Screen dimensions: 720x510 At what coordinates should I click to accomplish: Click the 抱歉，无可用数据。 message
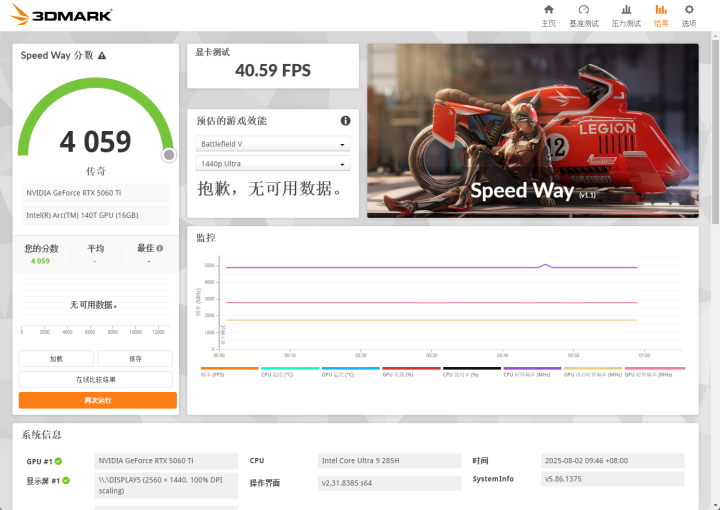270,188
